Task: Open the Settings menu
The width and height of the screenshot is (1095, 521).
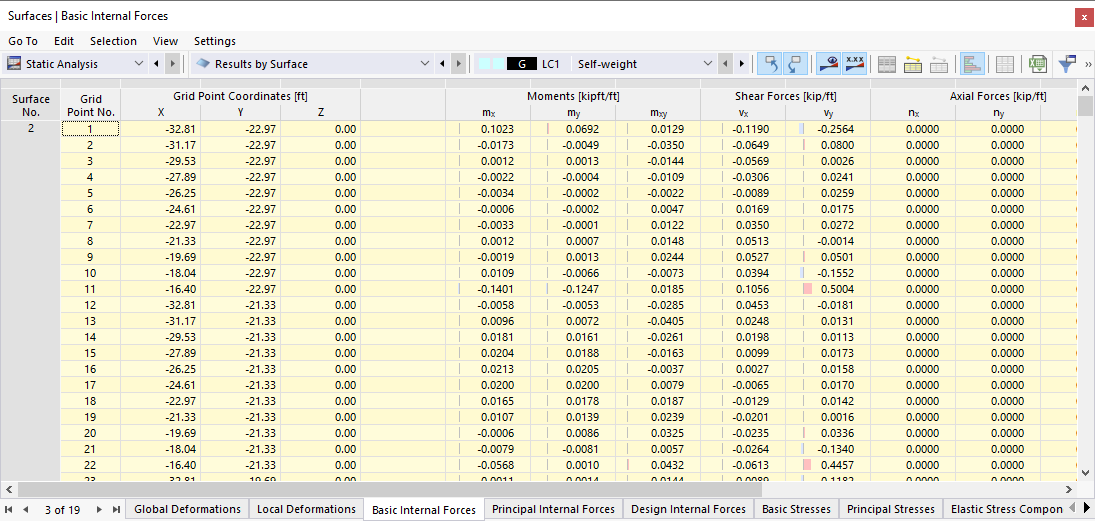Action: [215, 41]
